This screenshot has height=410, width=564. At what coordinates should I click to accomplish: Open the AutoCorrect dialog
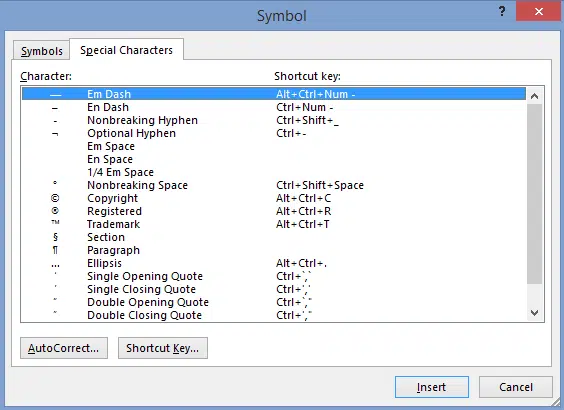[64, 348]
